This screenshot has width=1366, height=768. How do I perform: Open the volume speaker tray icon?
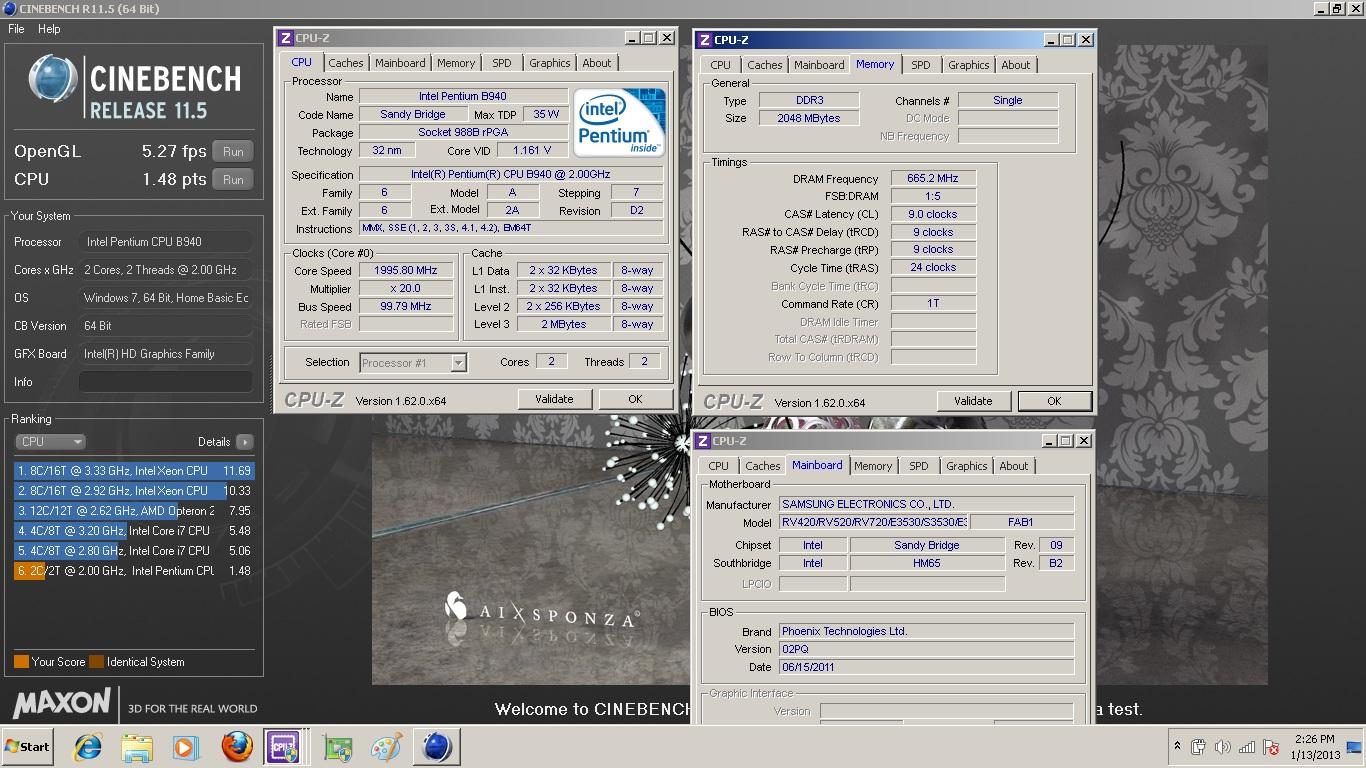point(1222,747)
